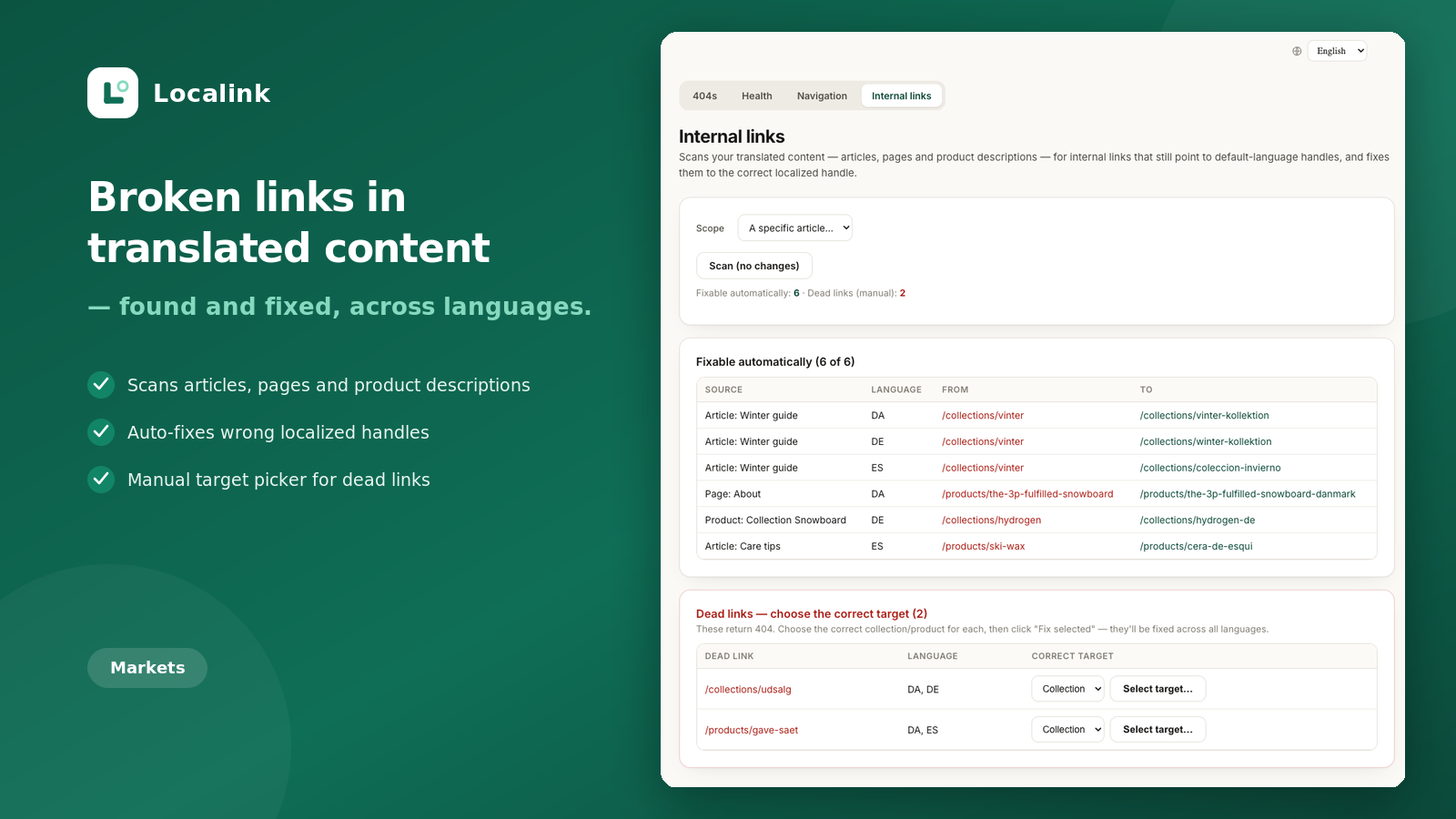
Task: Click the checkmark icon beside Manual target picker
Action: (x=101, y=480)
